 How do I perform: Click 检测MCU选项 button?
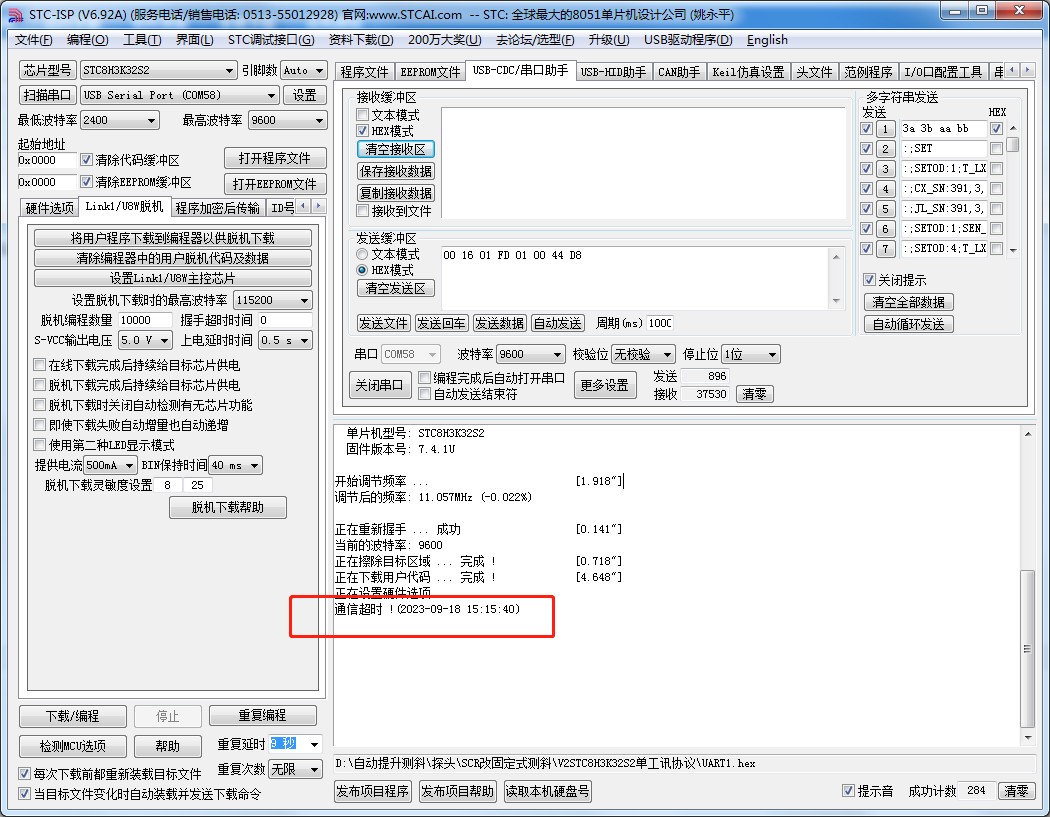pyautogui.click(x=72, y=745)
